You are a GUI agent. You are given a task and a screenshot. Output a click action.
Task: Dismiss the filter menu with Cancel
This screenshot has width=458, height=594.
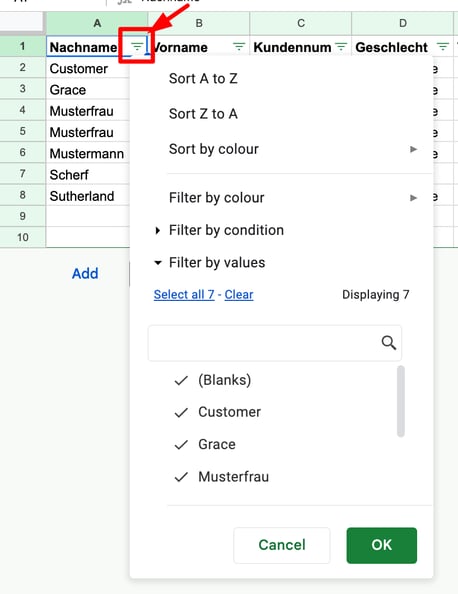(282, 545)
